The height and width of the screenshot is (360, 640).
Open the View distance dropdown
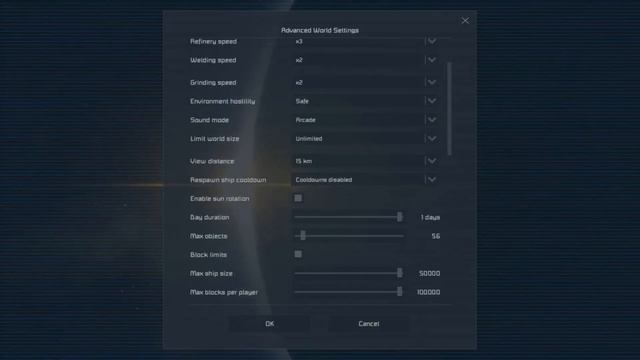click(366, 161)
